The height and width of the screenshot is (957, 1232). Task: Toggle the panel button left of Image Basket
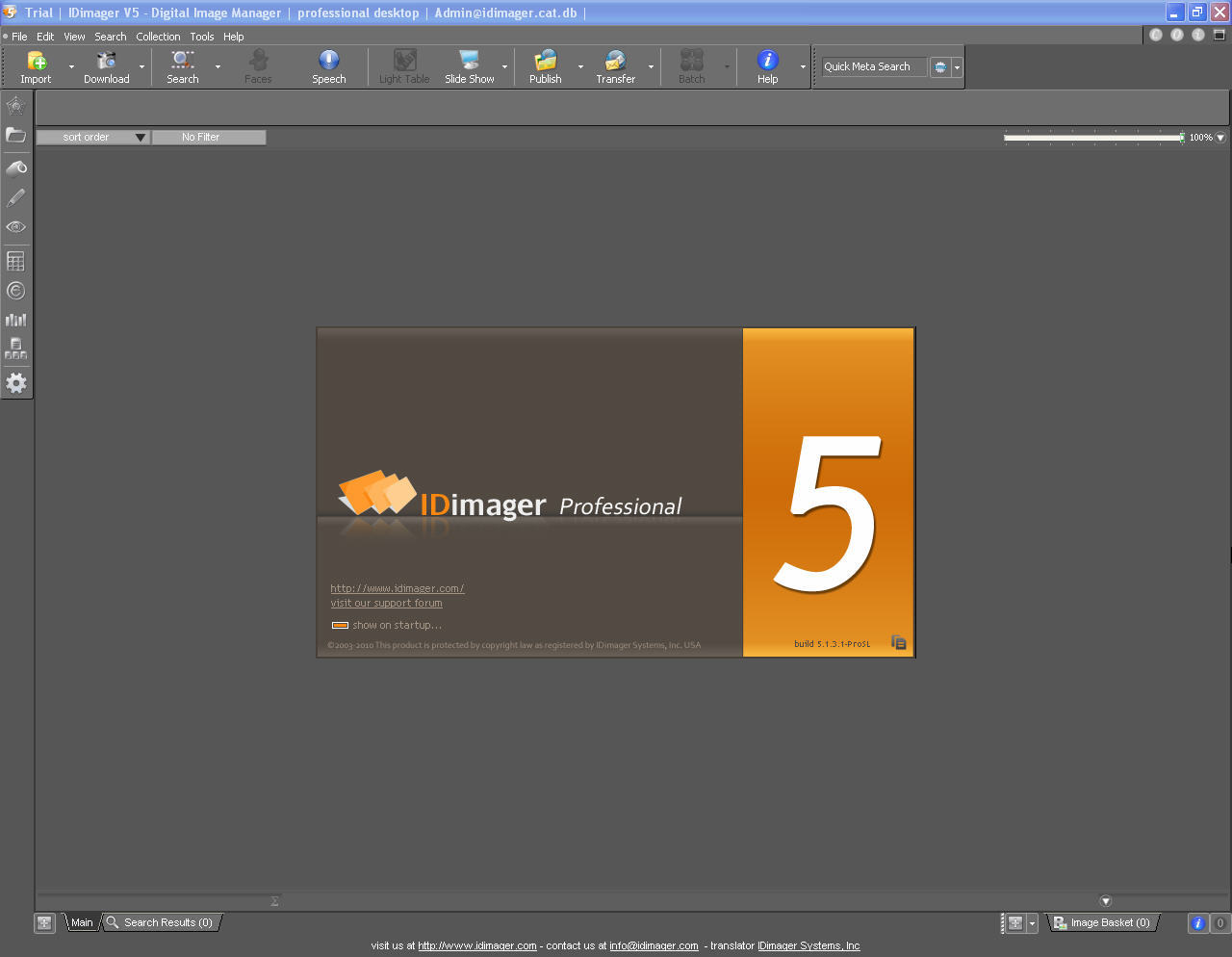click(1014, 922)
